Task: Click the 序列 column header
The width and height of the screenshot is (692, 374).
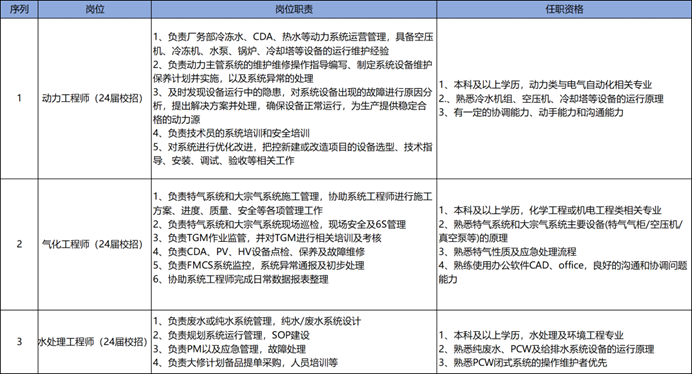Action: (19, 9)
